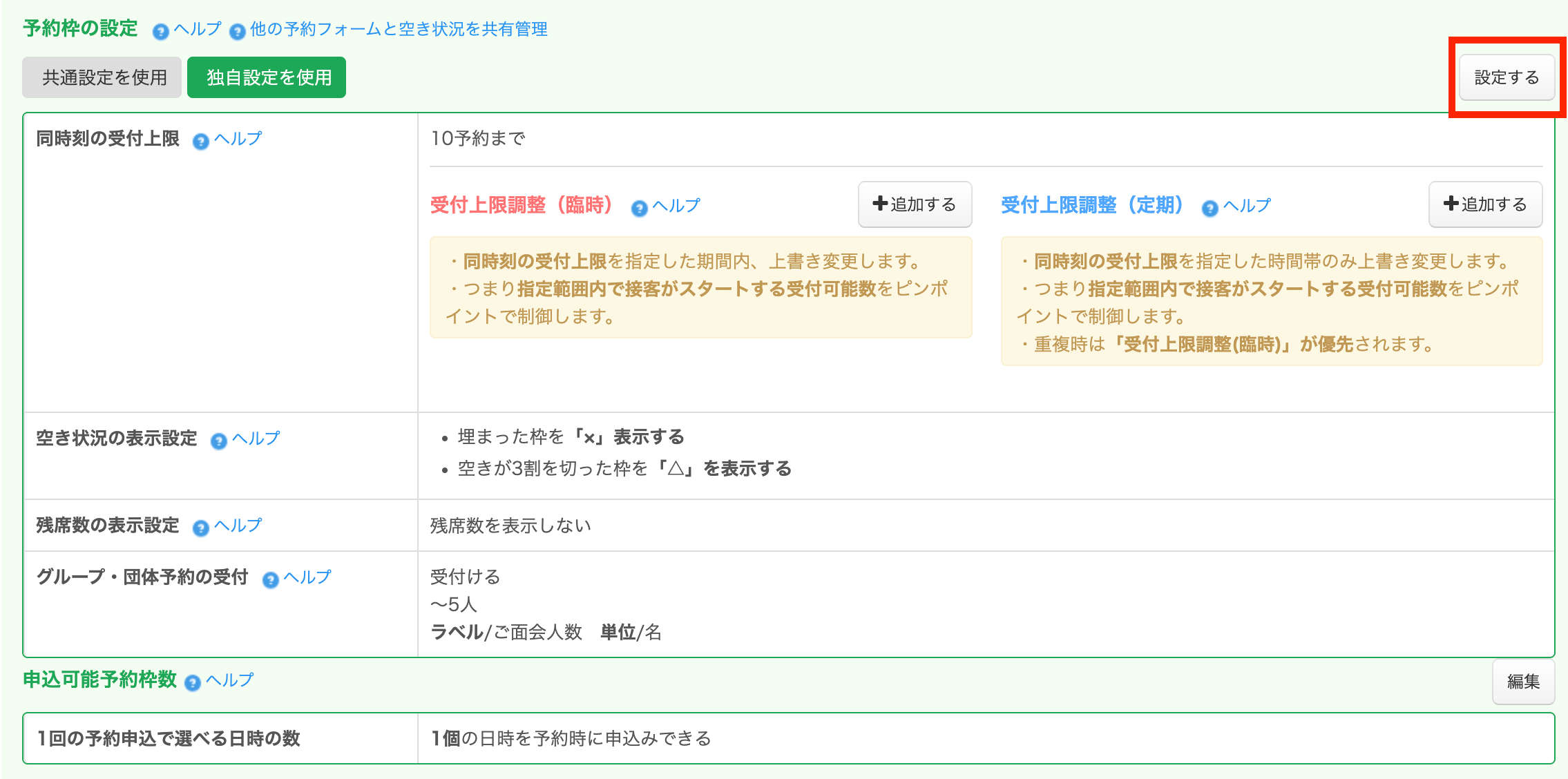Click help icon next to 予約枠の設定 heading
The image size is (1568, 779).
click(x=160, y=31)
